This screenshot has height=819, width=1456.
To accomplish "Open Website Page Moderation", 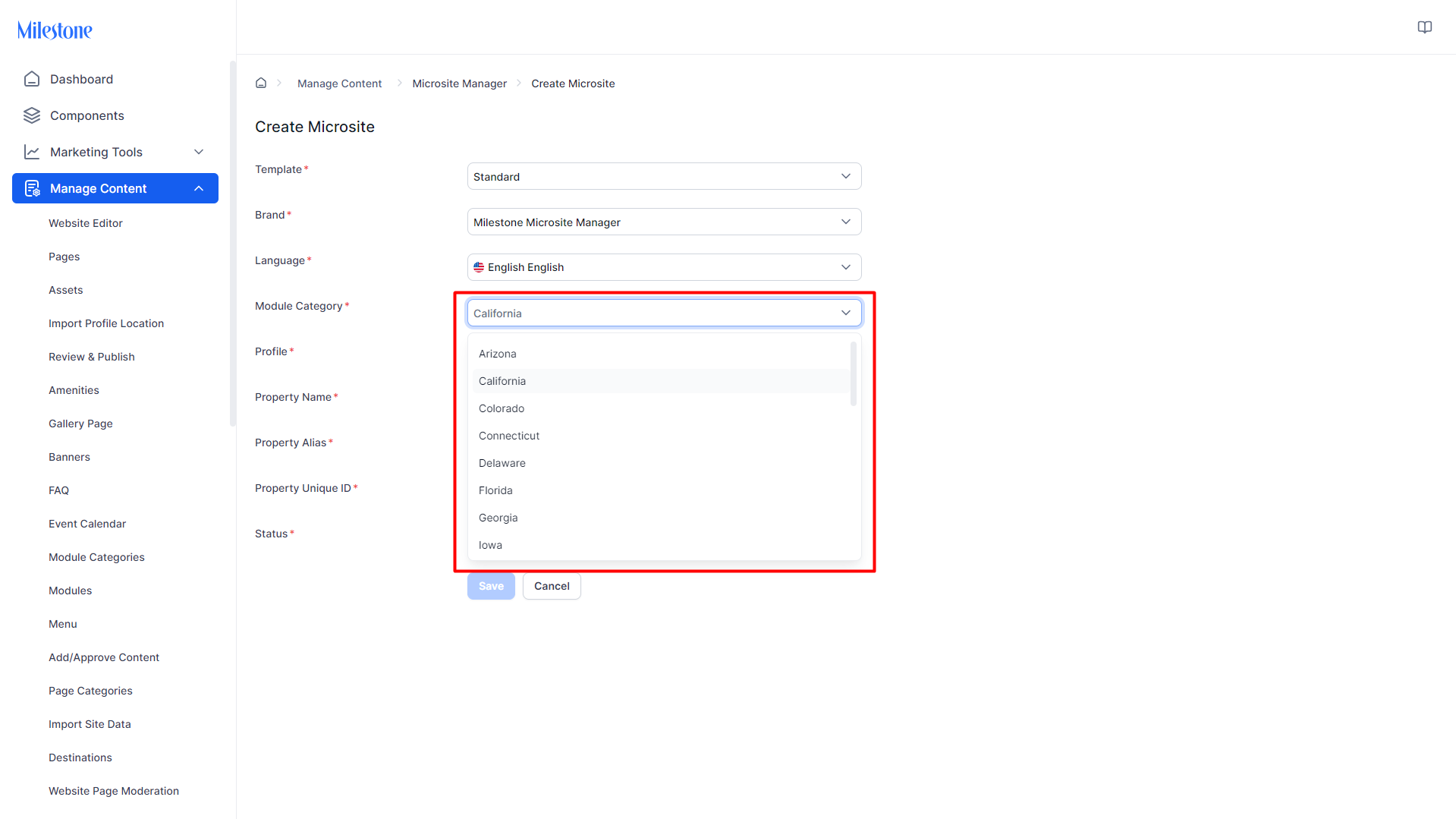I will pyautogui.click(x=114, y=791).
